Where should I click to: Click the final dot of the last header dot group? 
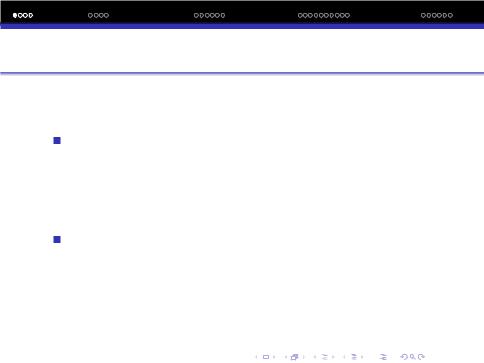click(451, 15)
